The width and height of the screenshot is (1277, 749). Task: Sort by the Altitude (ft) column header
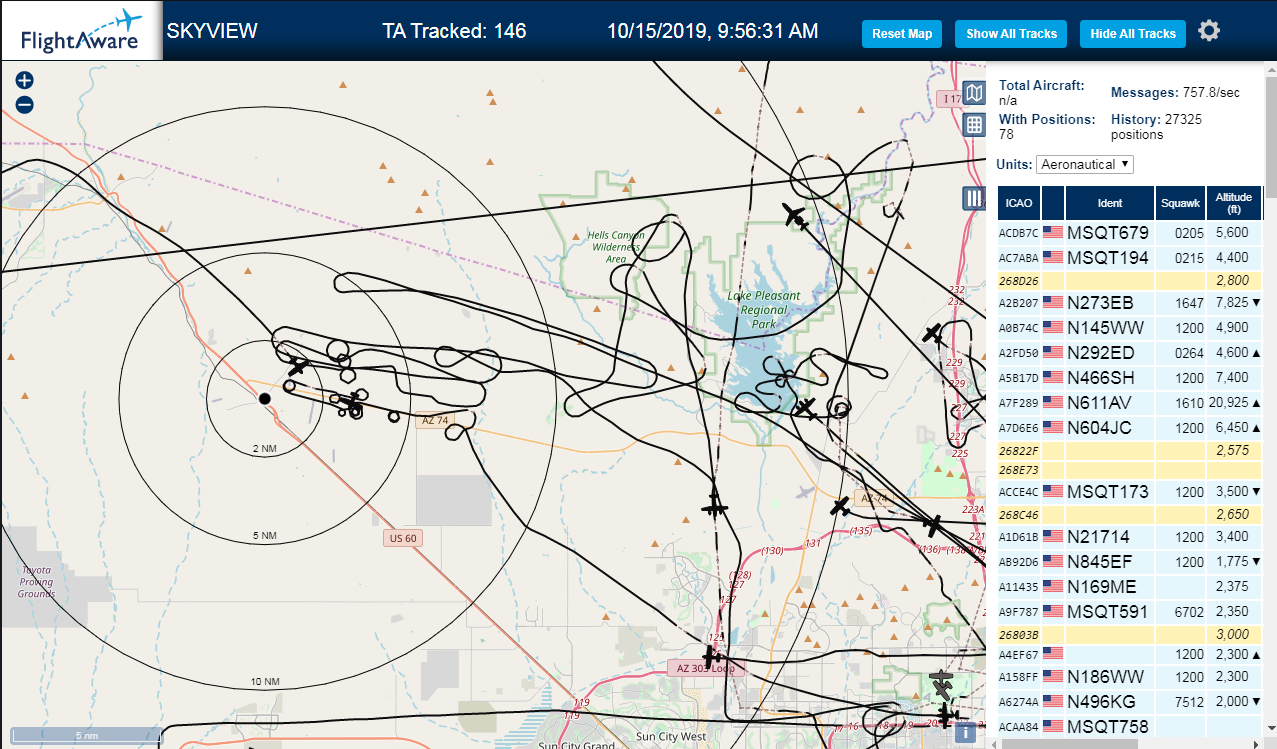pyautogui.click(x=1234, y=203)
